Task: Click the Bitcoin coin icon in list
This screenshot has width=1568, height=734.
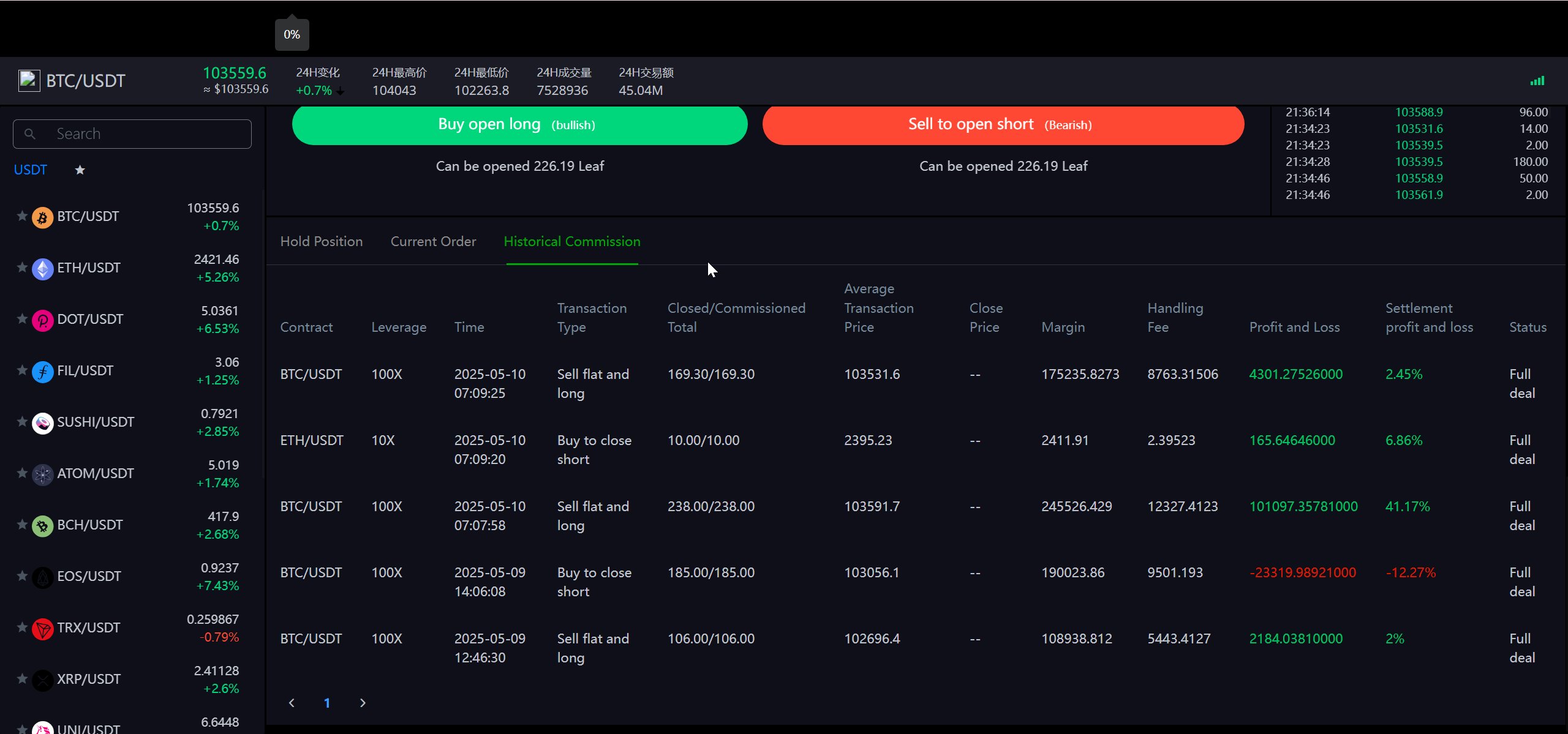Action: tap(42, 217)
